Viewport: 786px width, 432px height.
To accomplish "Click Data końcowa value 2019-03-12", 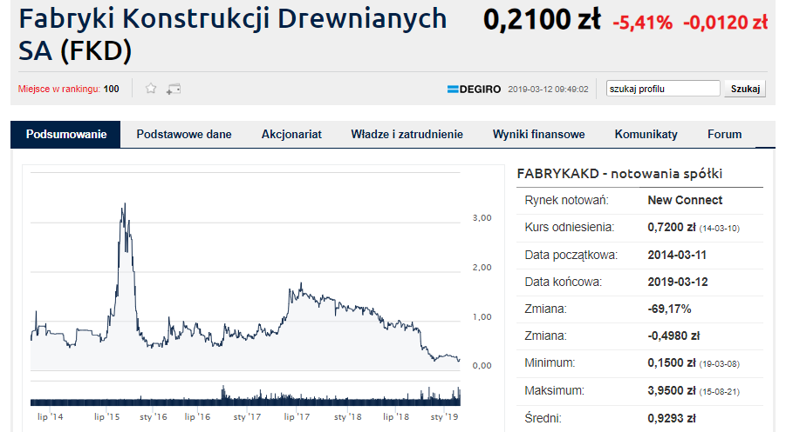I will (x=678, y=282).
